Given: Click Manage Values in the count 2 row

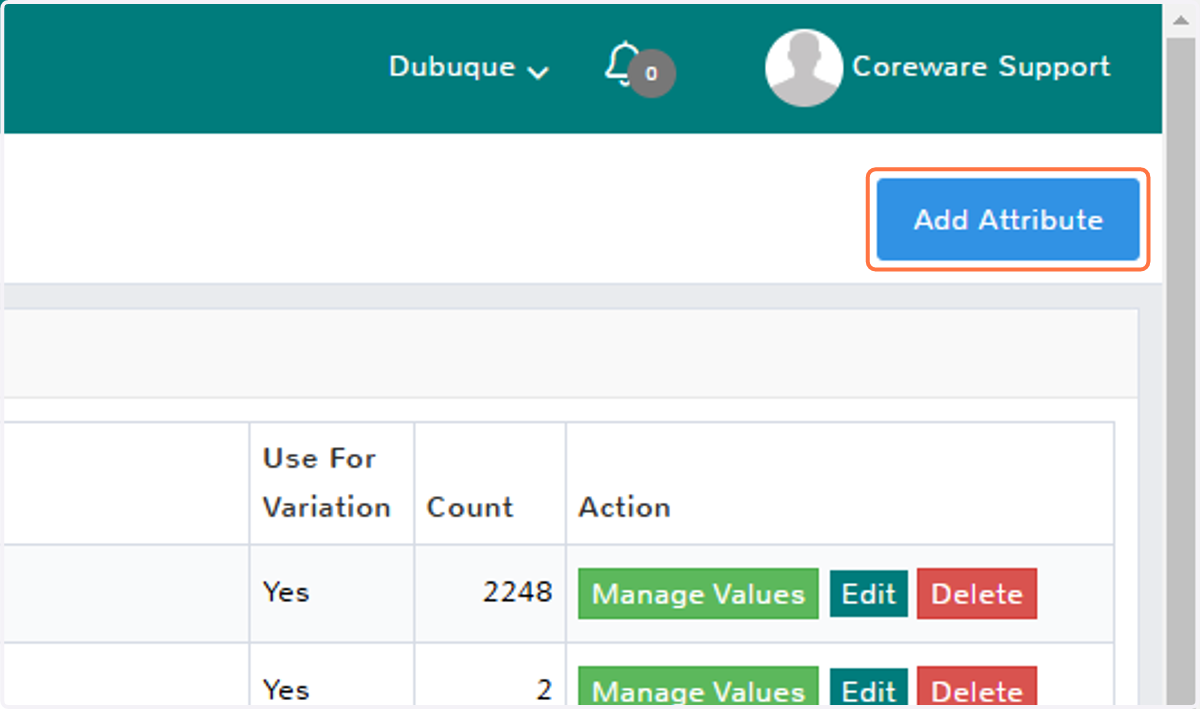Looking at the screenshot, I should pos(698,688).
